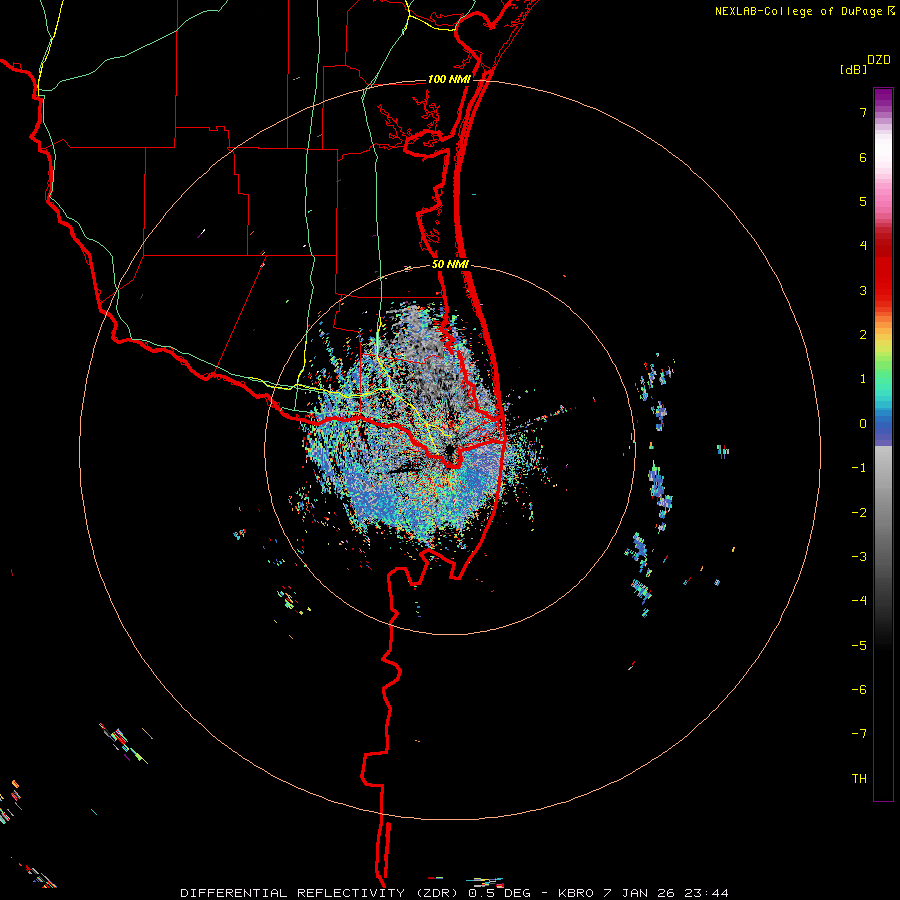Click the 100 NMI range ring label
Viewport: 900px width, 900px height.
(449, 79)
